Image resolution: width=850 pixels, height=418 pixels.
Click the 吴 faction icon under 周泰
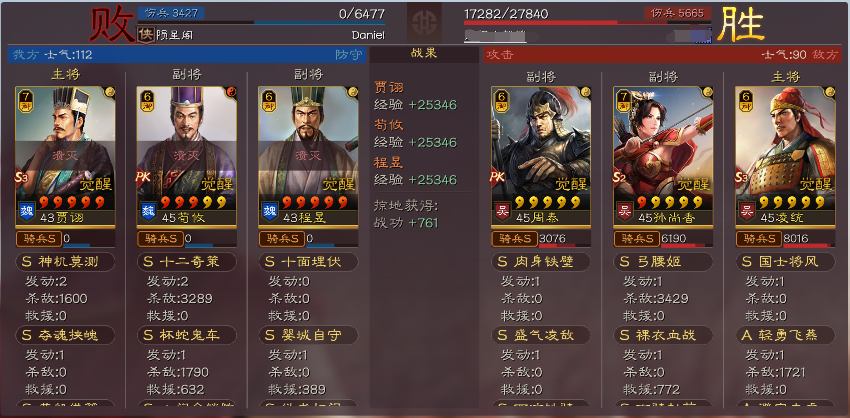coord(502,210)
